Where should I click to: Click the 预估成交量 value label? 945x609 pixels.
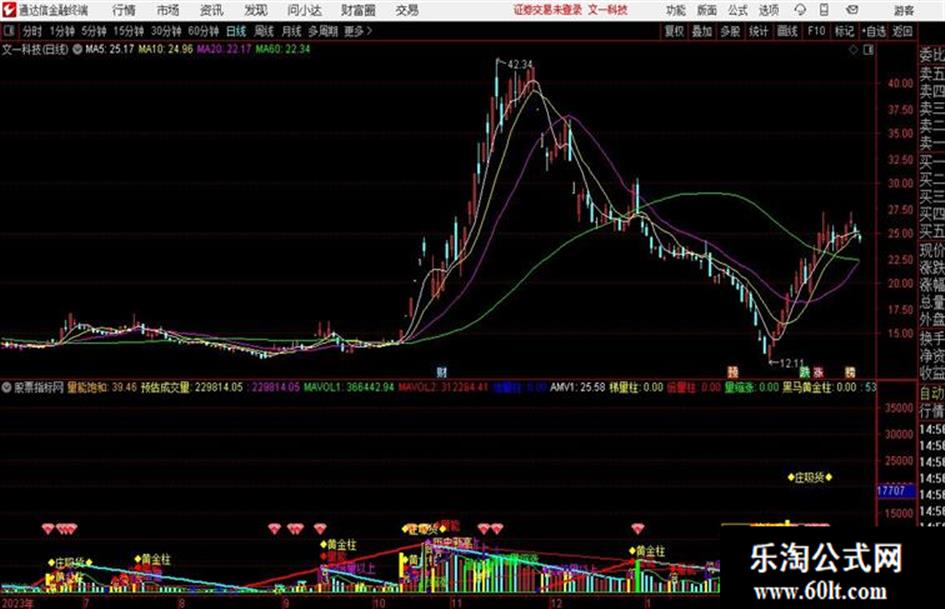point(192,387)
